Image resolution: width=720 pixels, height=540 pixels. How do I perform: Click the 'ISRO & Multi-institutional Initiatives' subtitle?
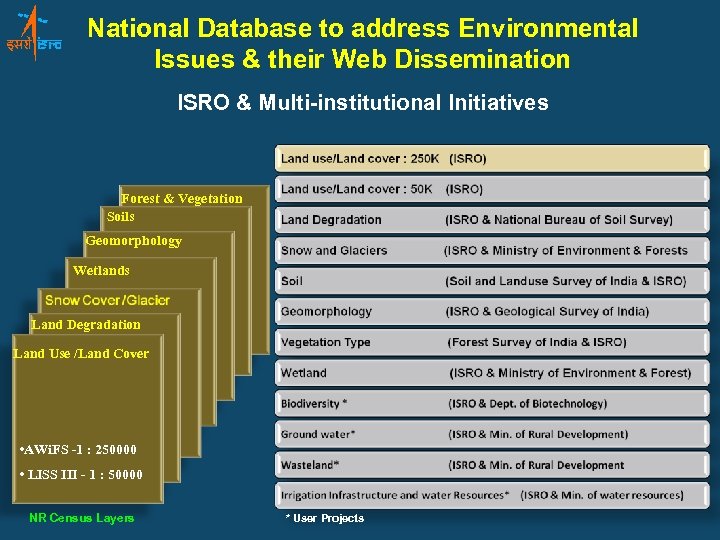pos(363,102)
